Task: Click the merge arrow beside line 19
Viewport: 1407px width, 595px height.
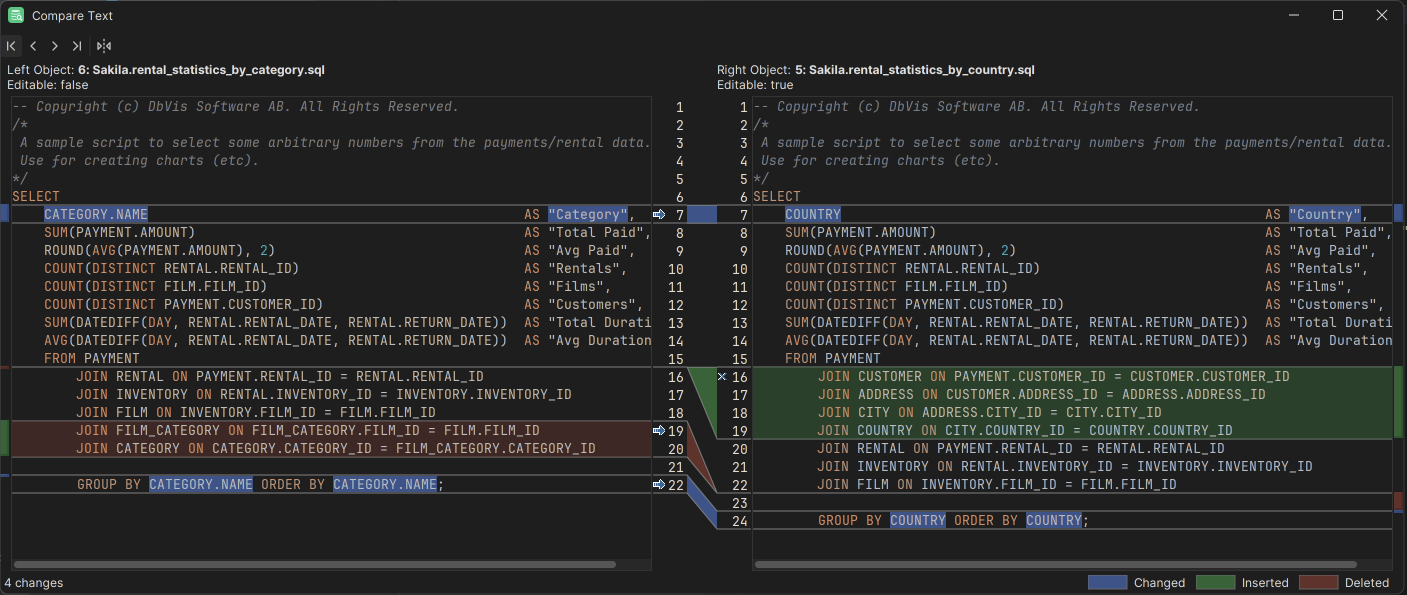Action: 660,430
